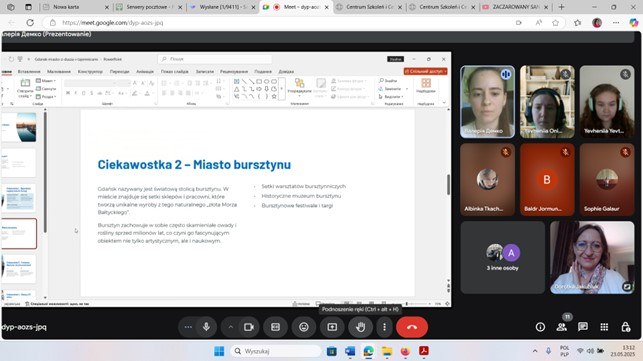
Task: Open the '3 inne osoby' tile
Action: pos(503,258)
